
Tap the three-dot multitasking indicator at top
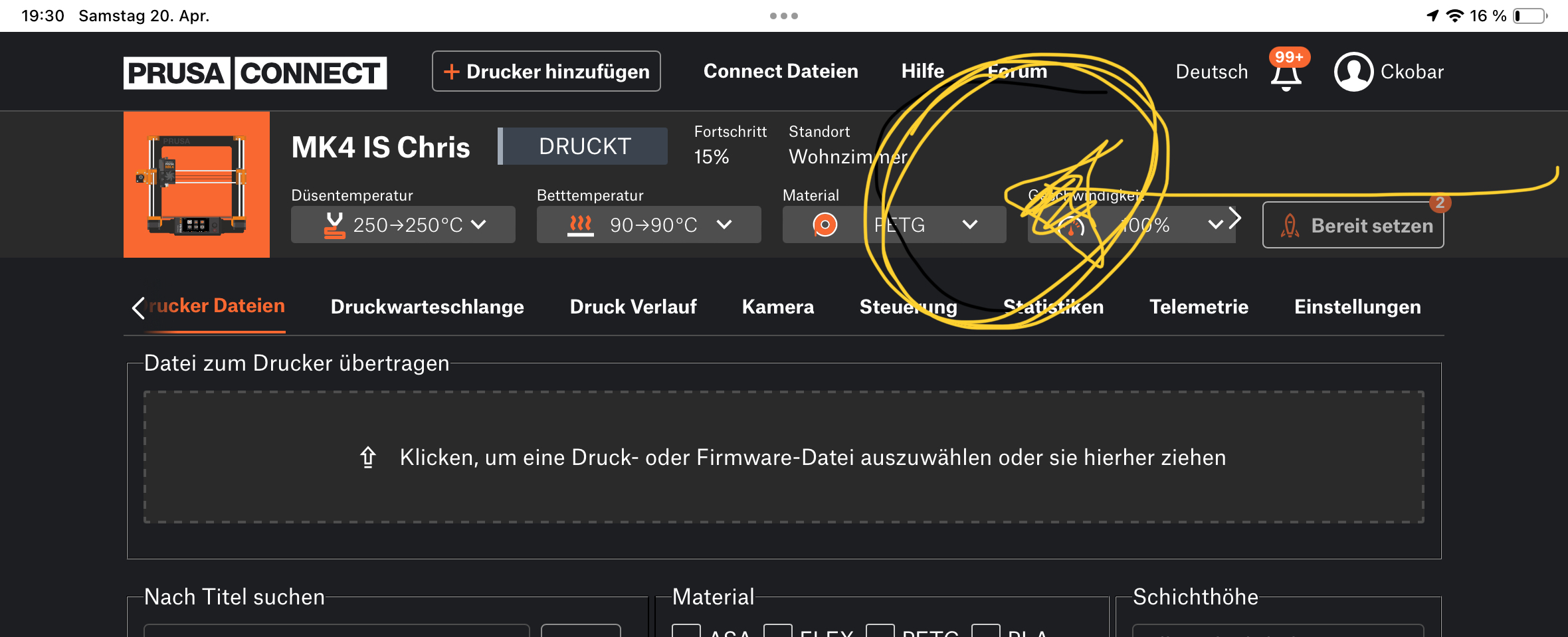[784, 16]
